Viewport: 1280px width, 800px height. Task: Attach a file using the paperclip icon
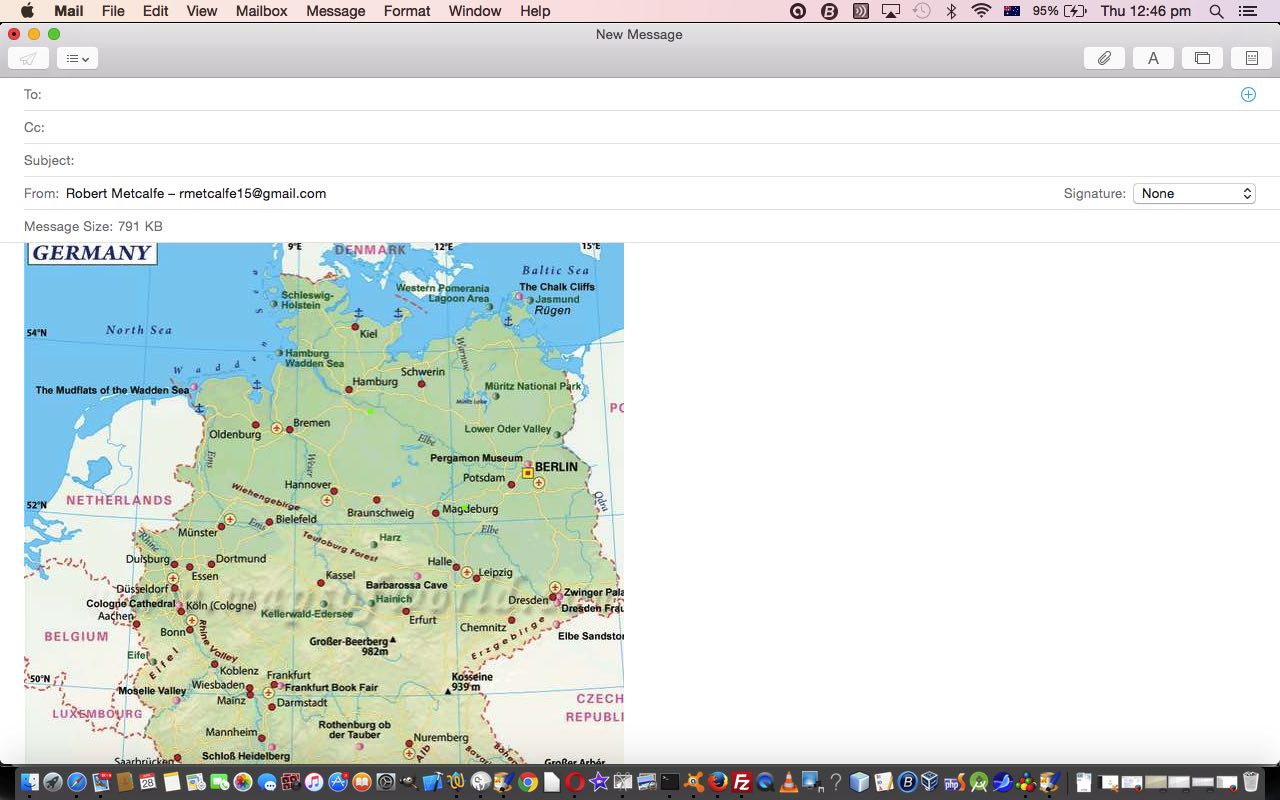1104,58
